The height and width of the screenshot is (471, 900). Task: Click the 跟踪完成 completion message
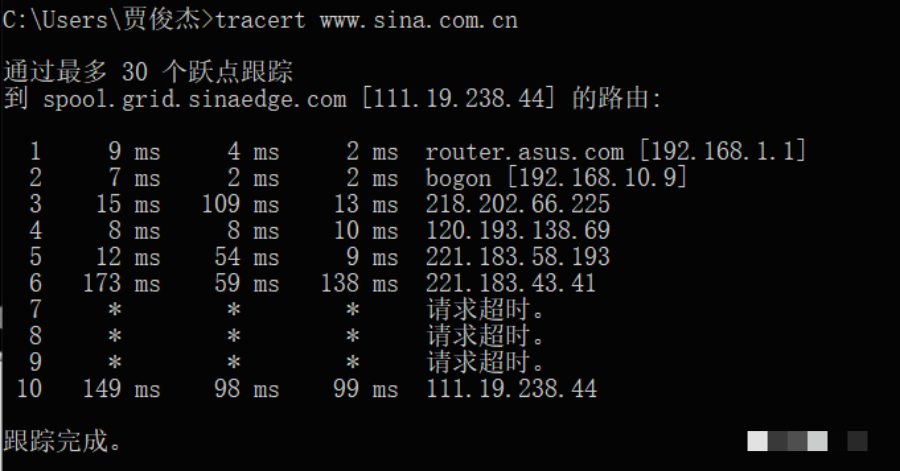(62, 440)
